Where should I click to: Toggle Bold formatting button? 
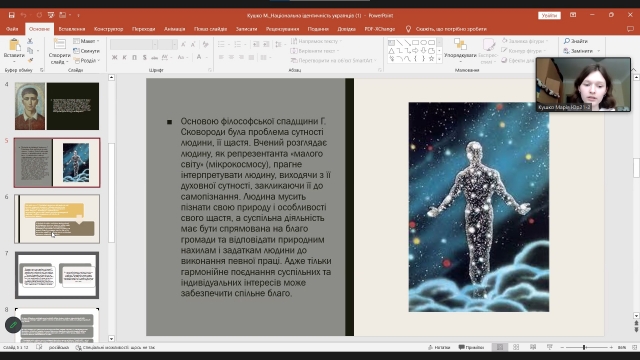coord(114,58)
